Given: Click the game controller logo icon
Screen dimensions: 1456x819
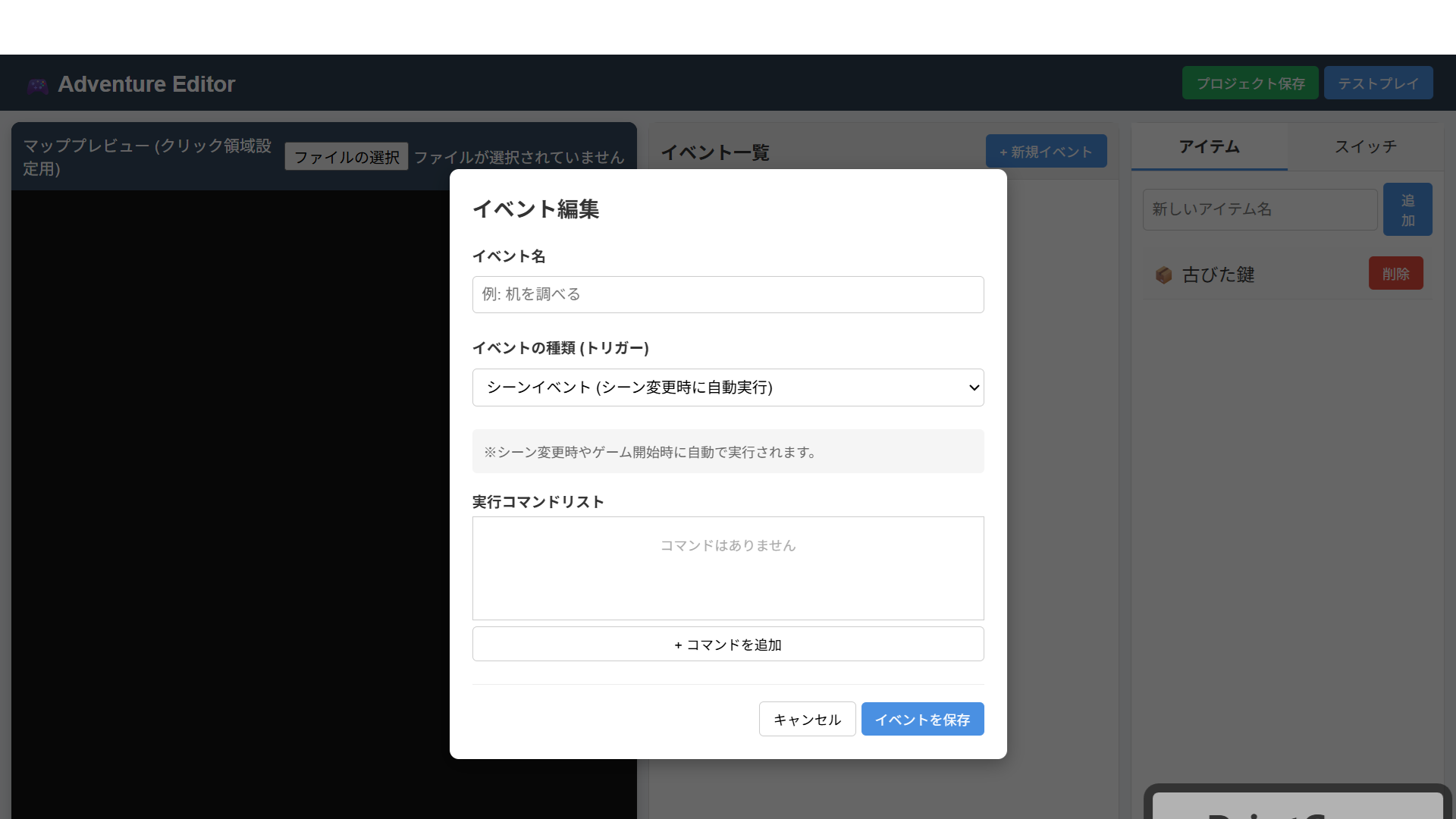Looking at the screenshot, I should click(x=37, y=85).
